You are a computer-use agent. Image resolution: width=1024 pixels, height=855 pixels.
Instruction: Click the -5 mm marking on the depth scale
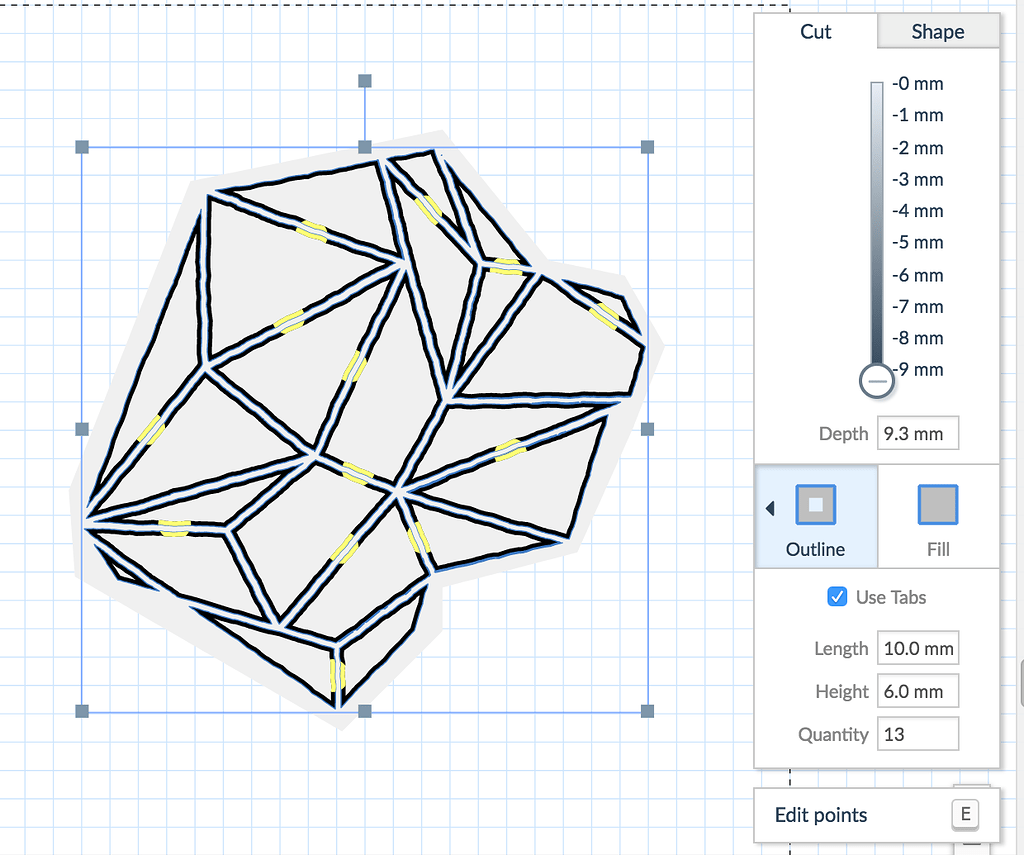coord(917,242)
